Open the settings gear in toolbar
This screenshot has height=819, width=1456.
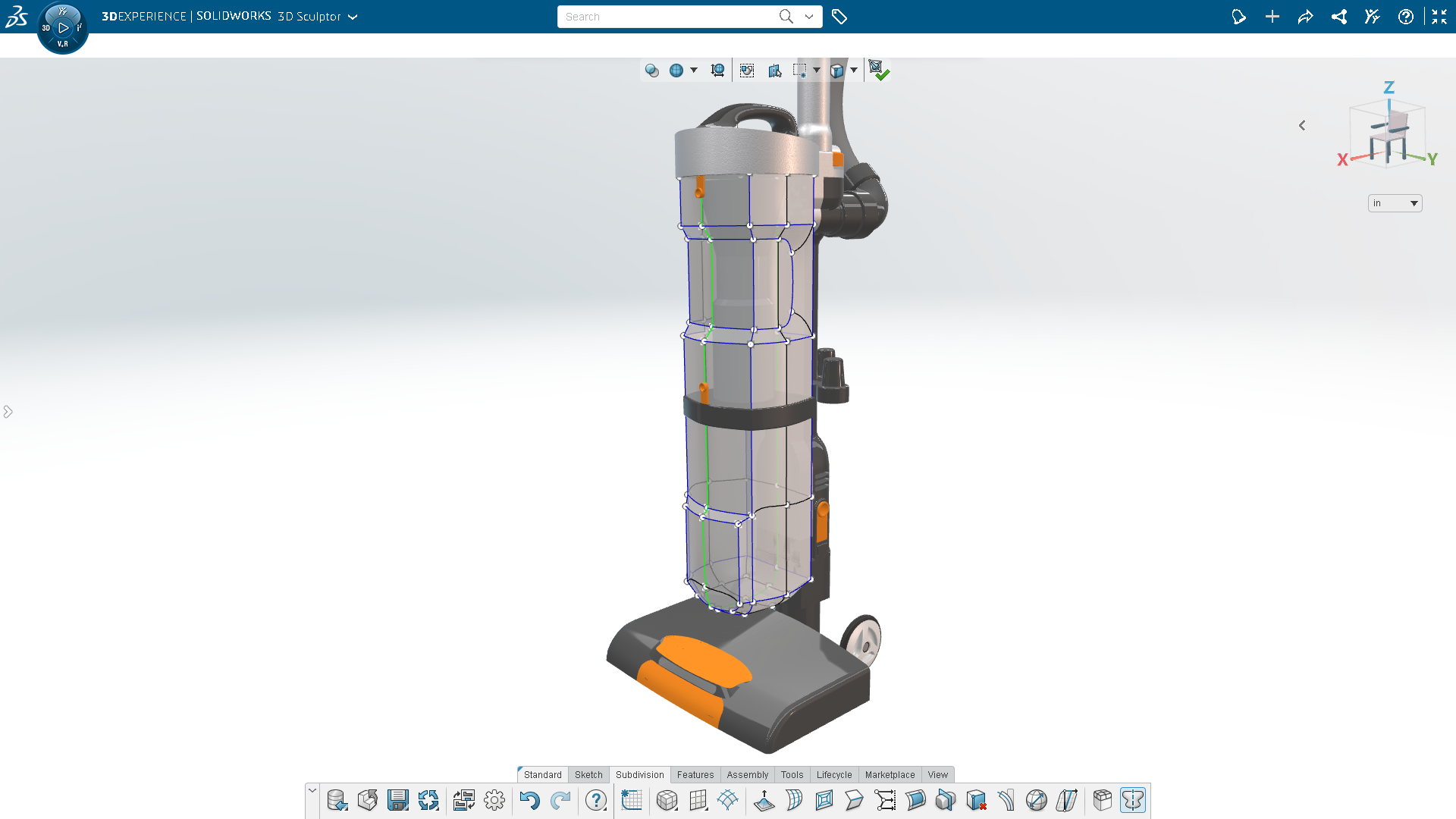pos(494,800)
